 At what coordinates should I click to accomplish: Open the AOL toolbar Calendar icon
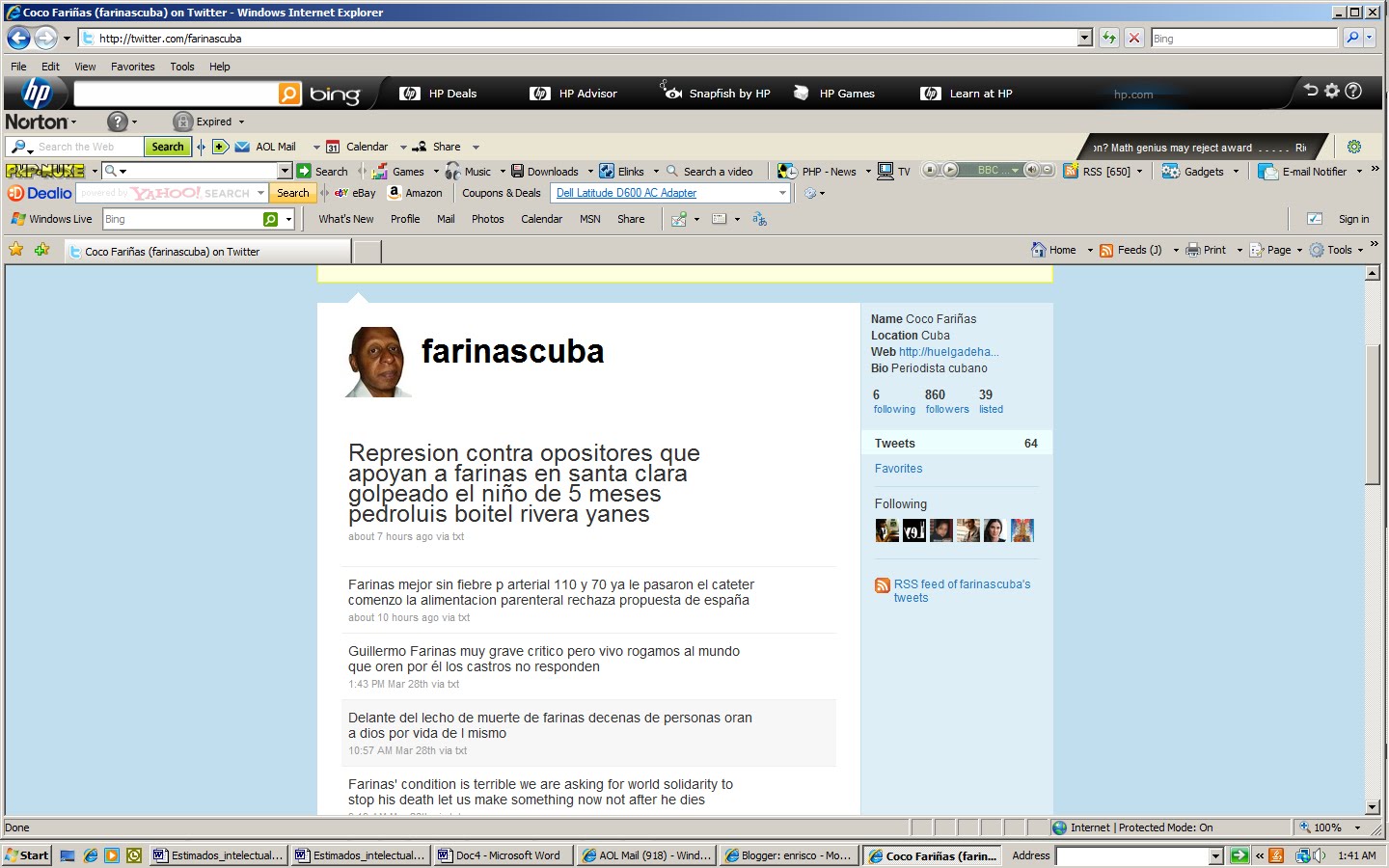point(333,147)
